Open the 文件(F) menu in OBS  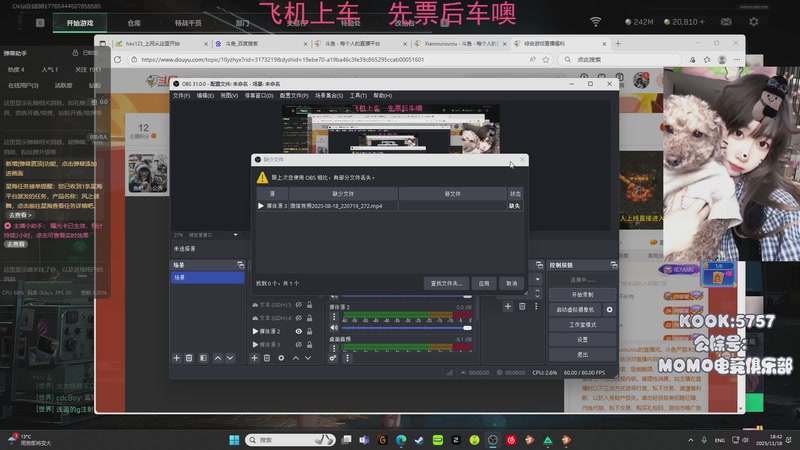tap(181, 96)
